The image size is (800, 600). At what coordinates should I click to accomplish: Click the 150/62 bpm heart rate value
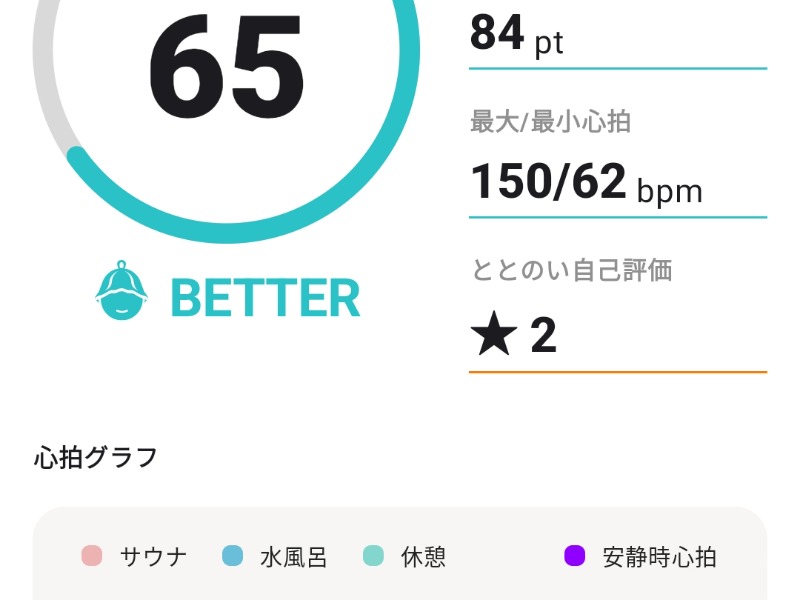click(586, 183)
